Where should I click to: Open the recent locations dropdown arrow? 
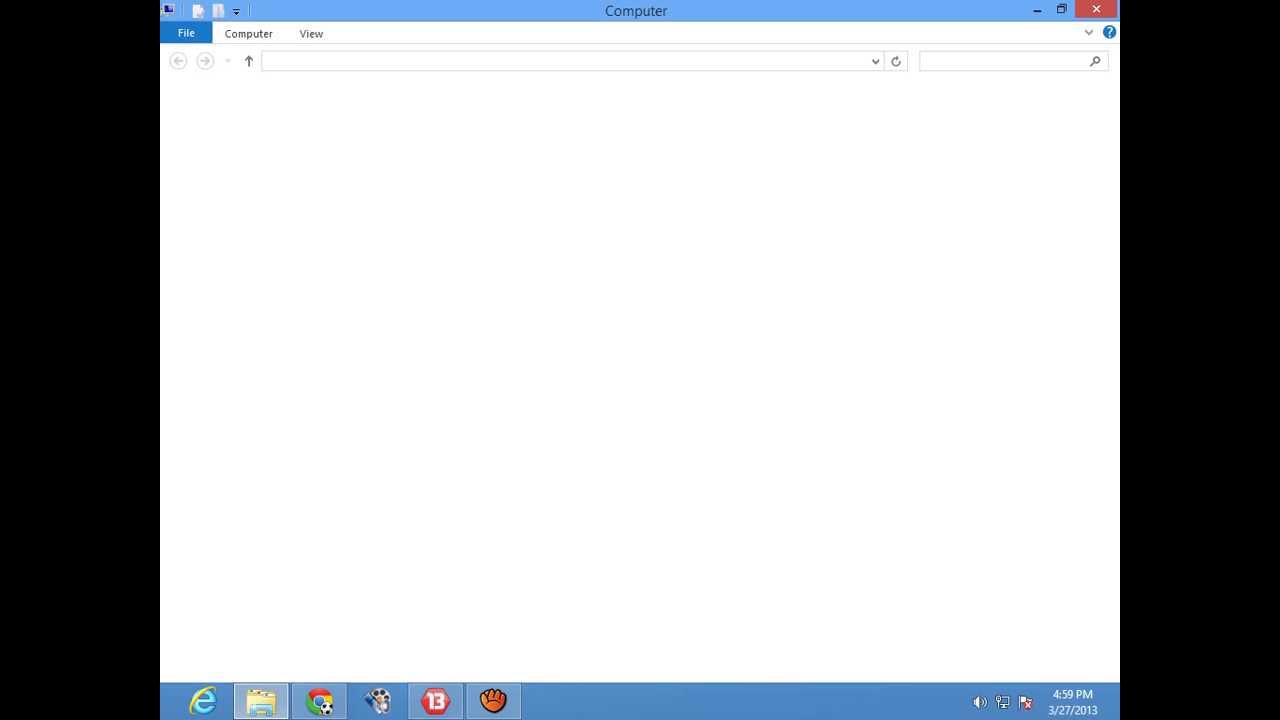228,61
